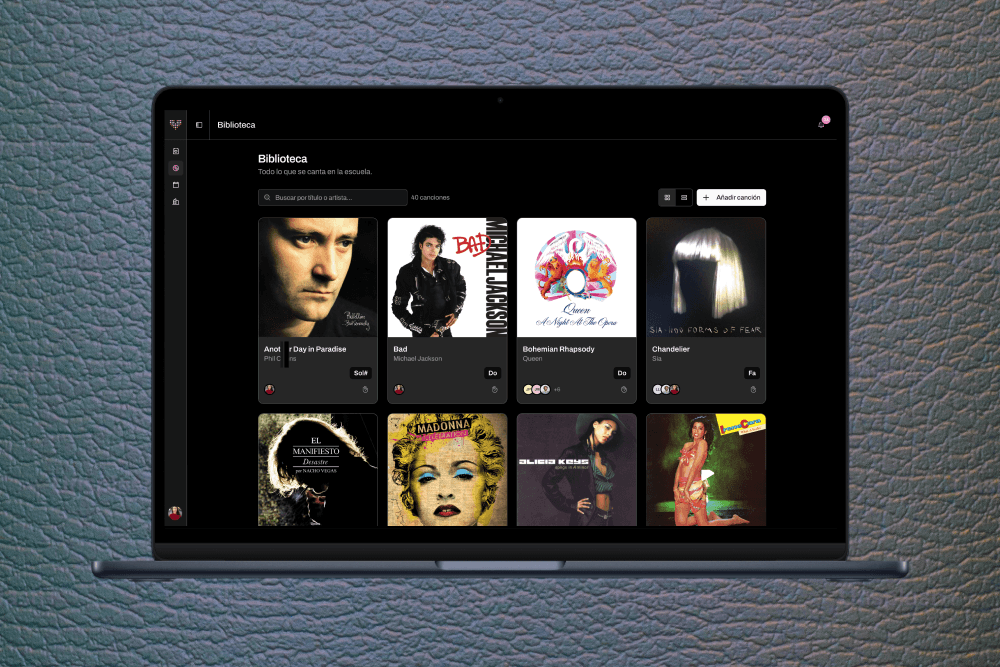Open the Alicia Keys album cover

coord(577,470)
